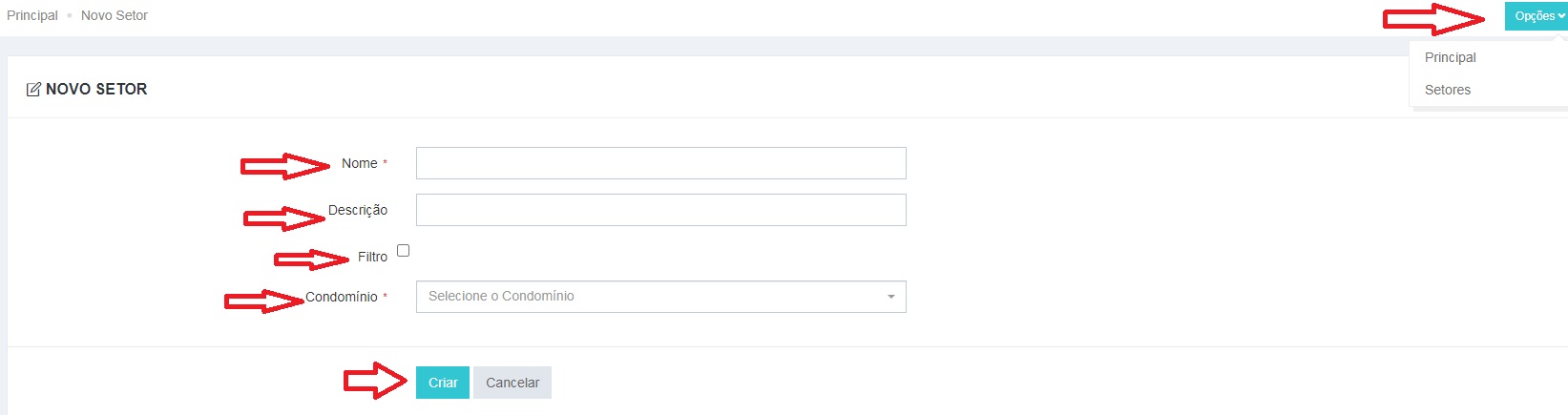Click the Criar button
The height and width of the screenshot is (415, 1568).
tap(443, 383)
